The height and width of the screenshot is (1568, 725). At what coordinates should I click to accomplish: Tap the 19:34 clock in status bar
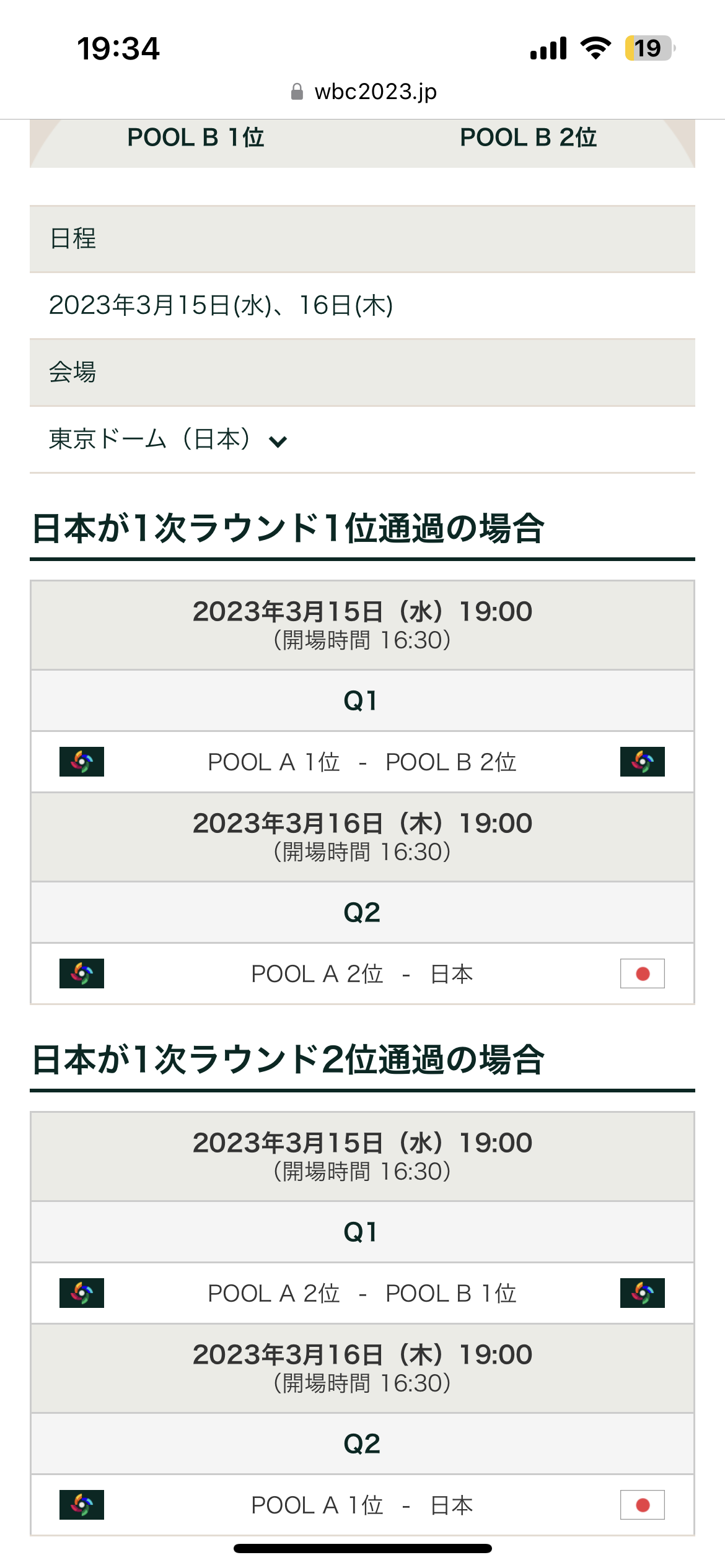pyautogui.click(x=118, y=48)
